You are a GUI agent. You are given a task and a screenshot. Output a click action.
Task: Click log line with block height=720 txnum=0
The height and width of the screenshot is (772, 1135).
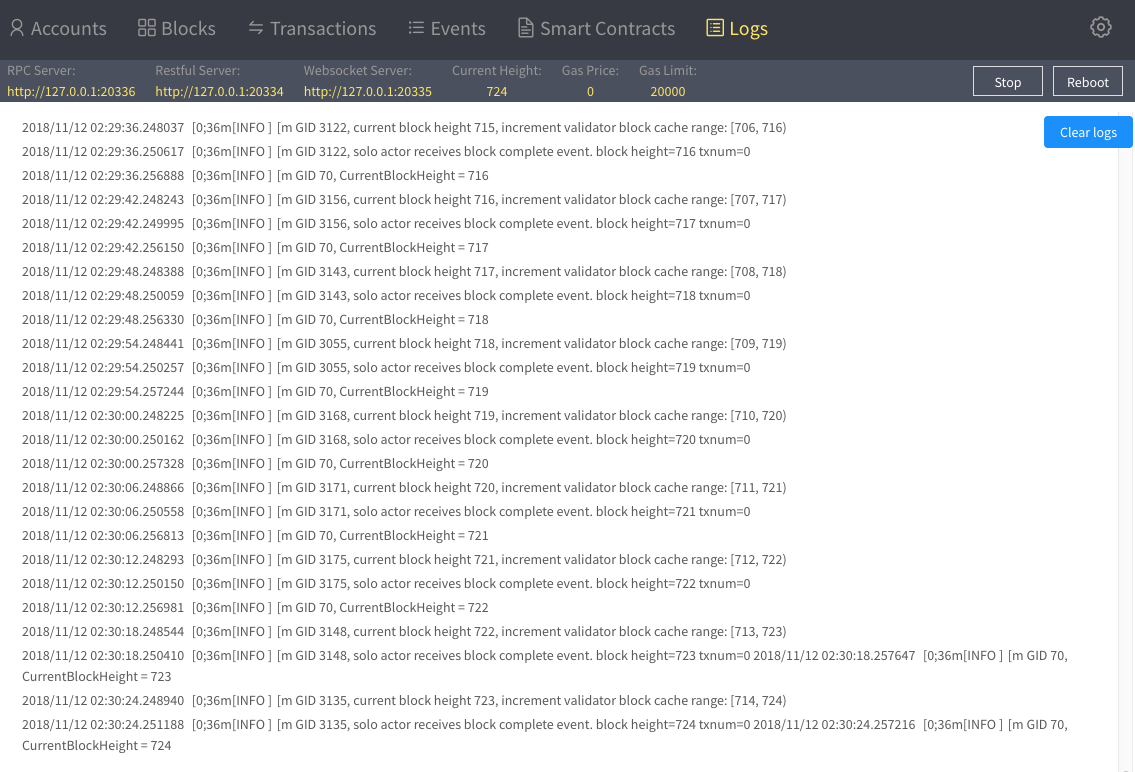click(x=386, y=439)
